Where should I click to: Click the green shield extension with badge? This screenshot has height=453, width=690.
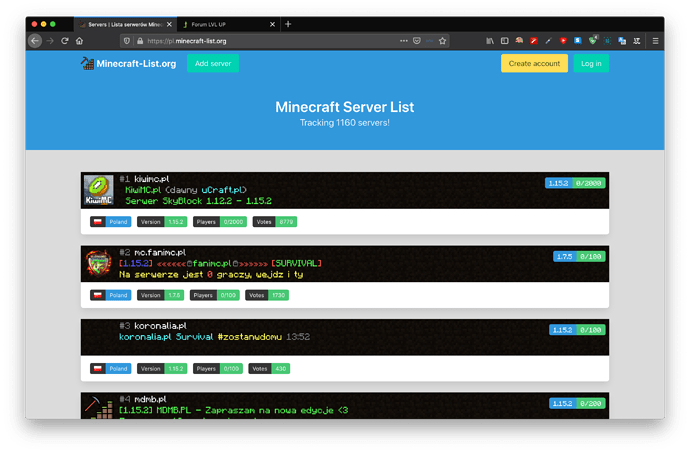pyautogui.click(x=593, y=41)
